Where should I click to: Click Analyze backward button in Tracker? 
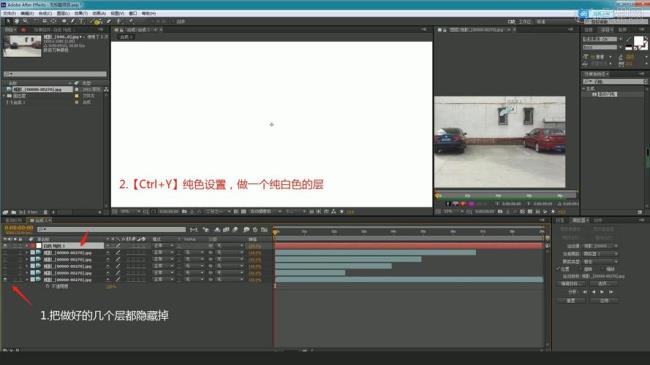(594, 292)
